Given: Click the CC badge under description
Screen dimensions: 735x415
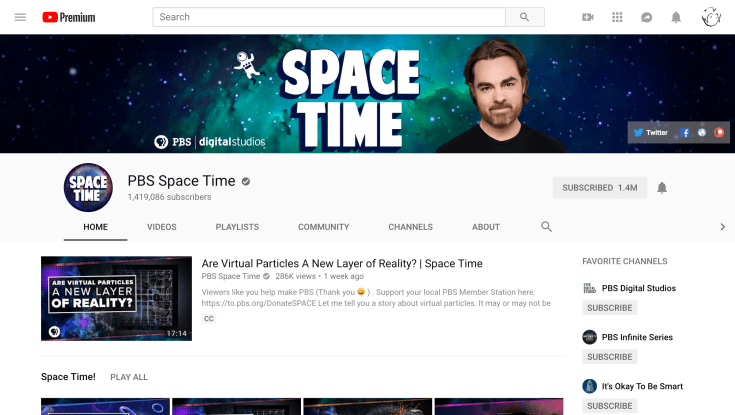Looking at the screenshot, I should pyautogui.click(x=209, y=319).
